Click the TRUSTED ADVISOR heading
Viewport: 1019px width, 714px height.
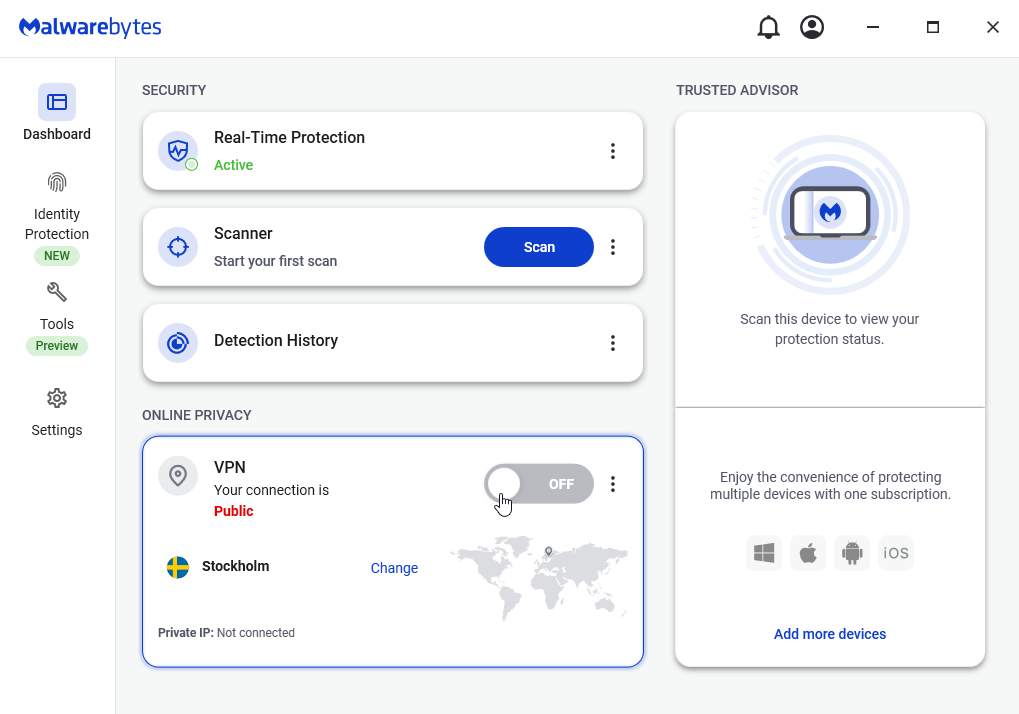(737, 90)
